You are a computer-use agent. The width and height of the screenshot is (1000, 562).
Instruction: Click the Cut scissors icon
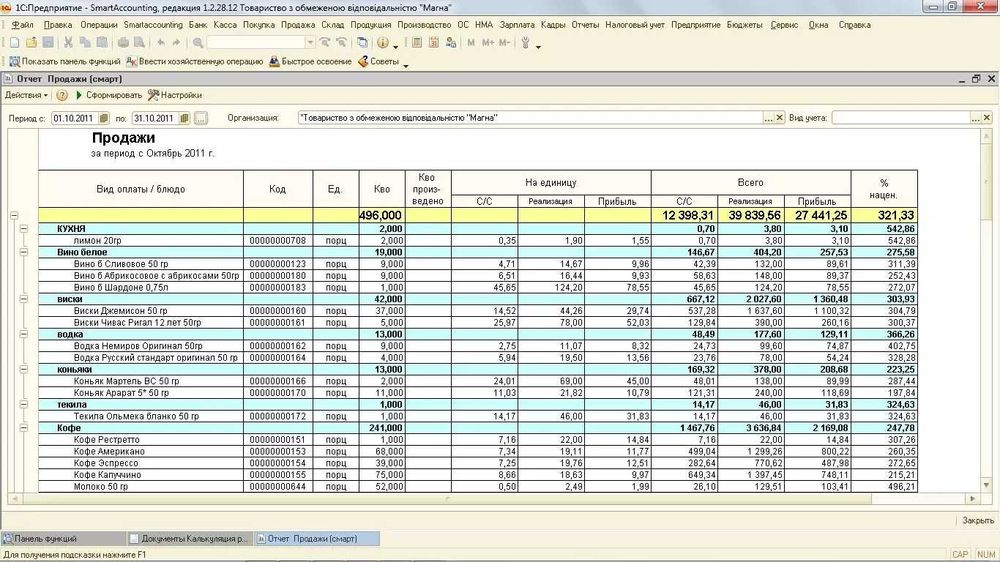click(68, 43)
